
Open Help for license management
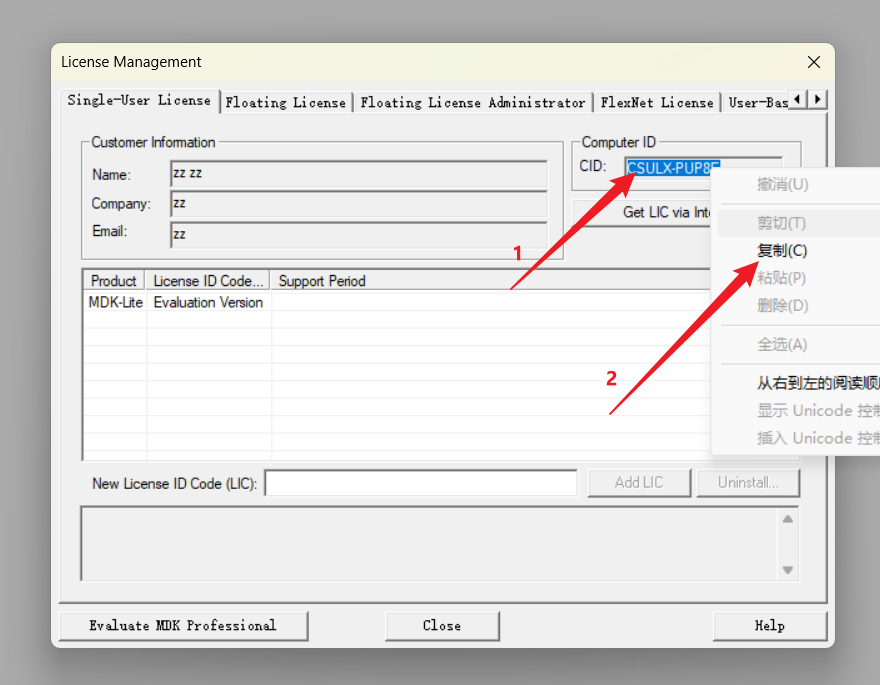click(x=769, y=626)
